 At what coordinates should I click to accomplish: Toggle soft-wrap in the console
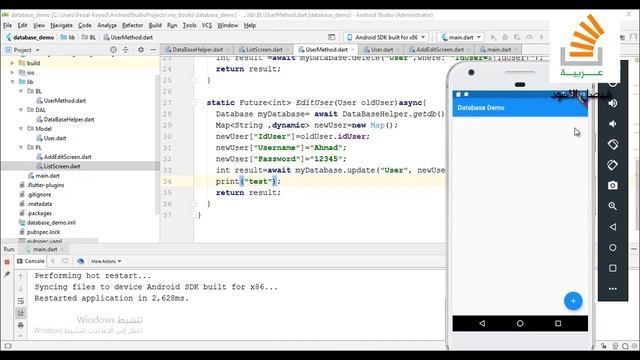pos(21,301)
